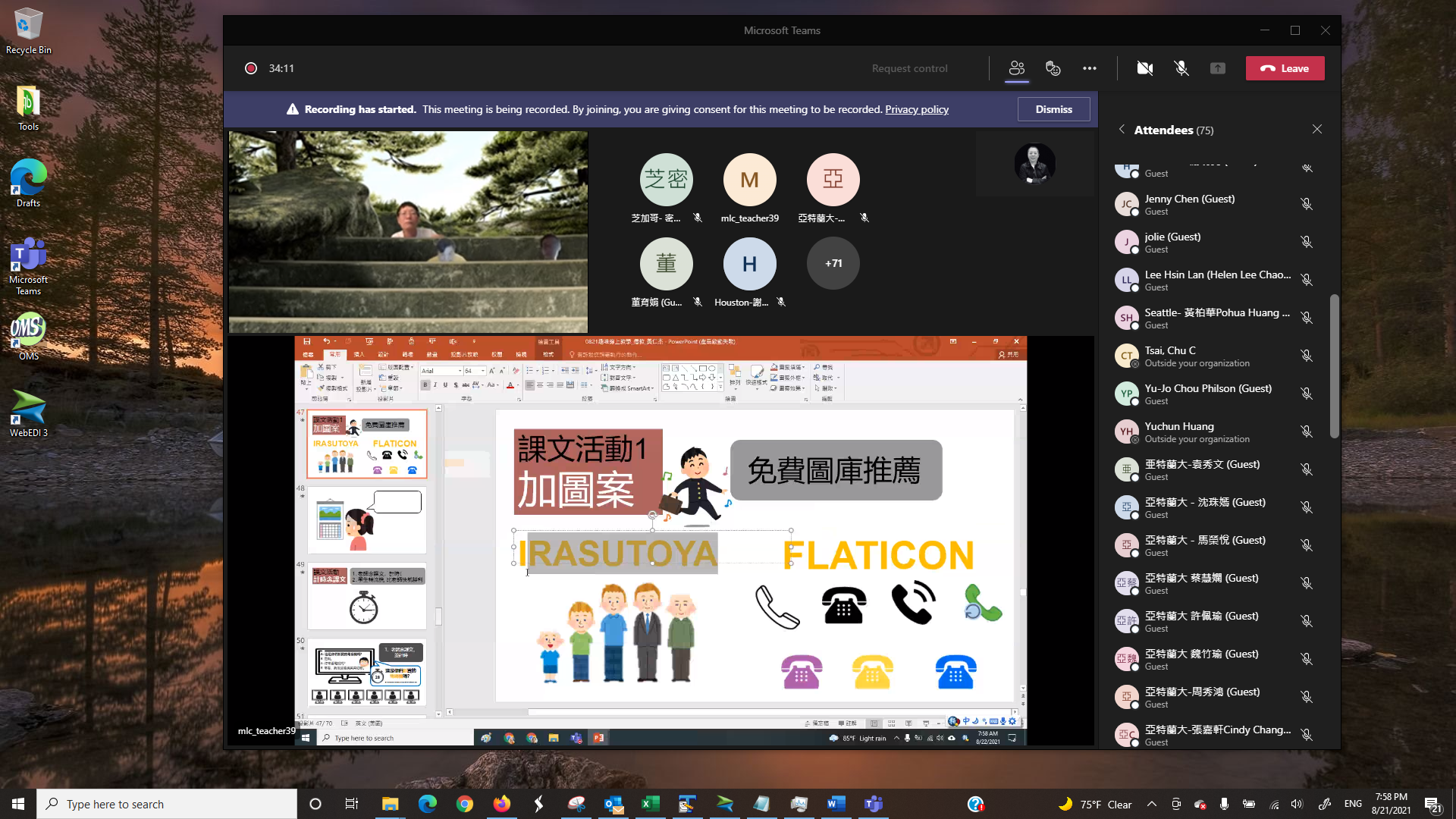Screen dimensions: 1456x819
Task: Open the Privacy policy link
Action: coord(916,109)
